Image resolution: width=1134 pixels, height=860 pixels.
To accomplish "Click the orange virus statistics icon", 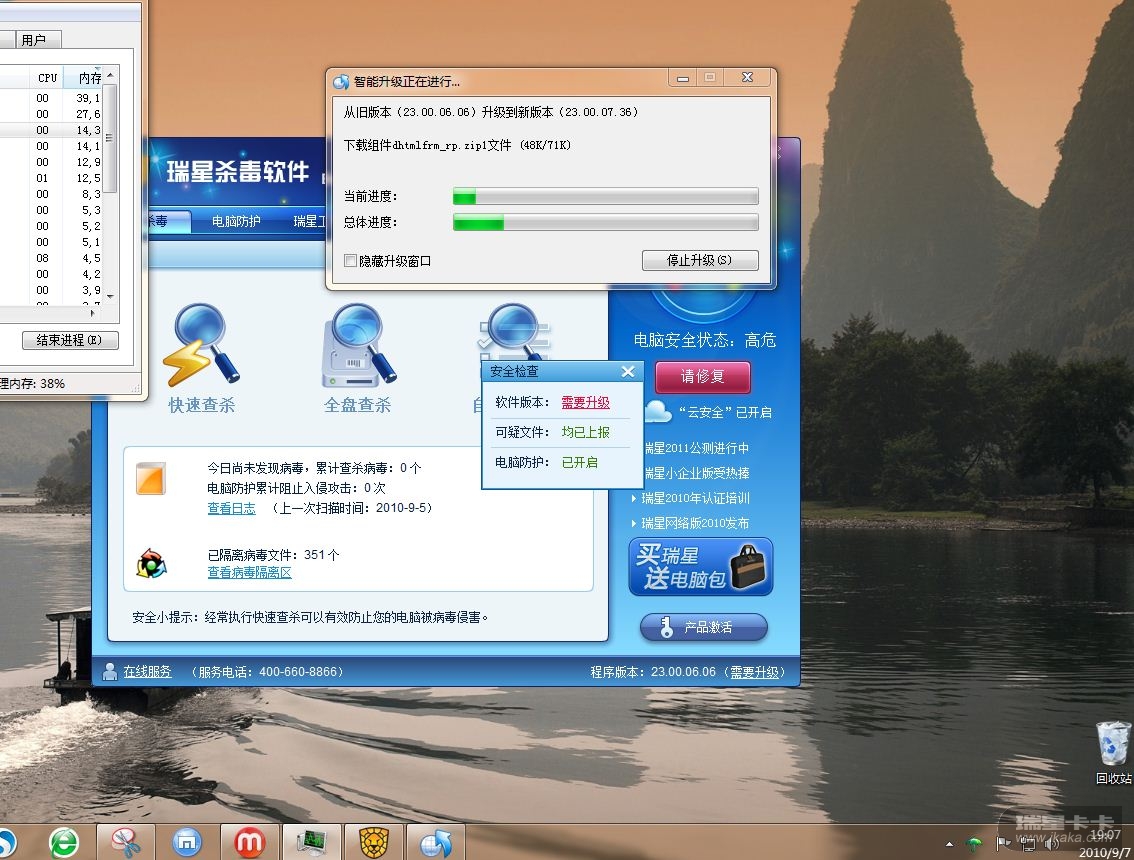I will tap(150, 478).
